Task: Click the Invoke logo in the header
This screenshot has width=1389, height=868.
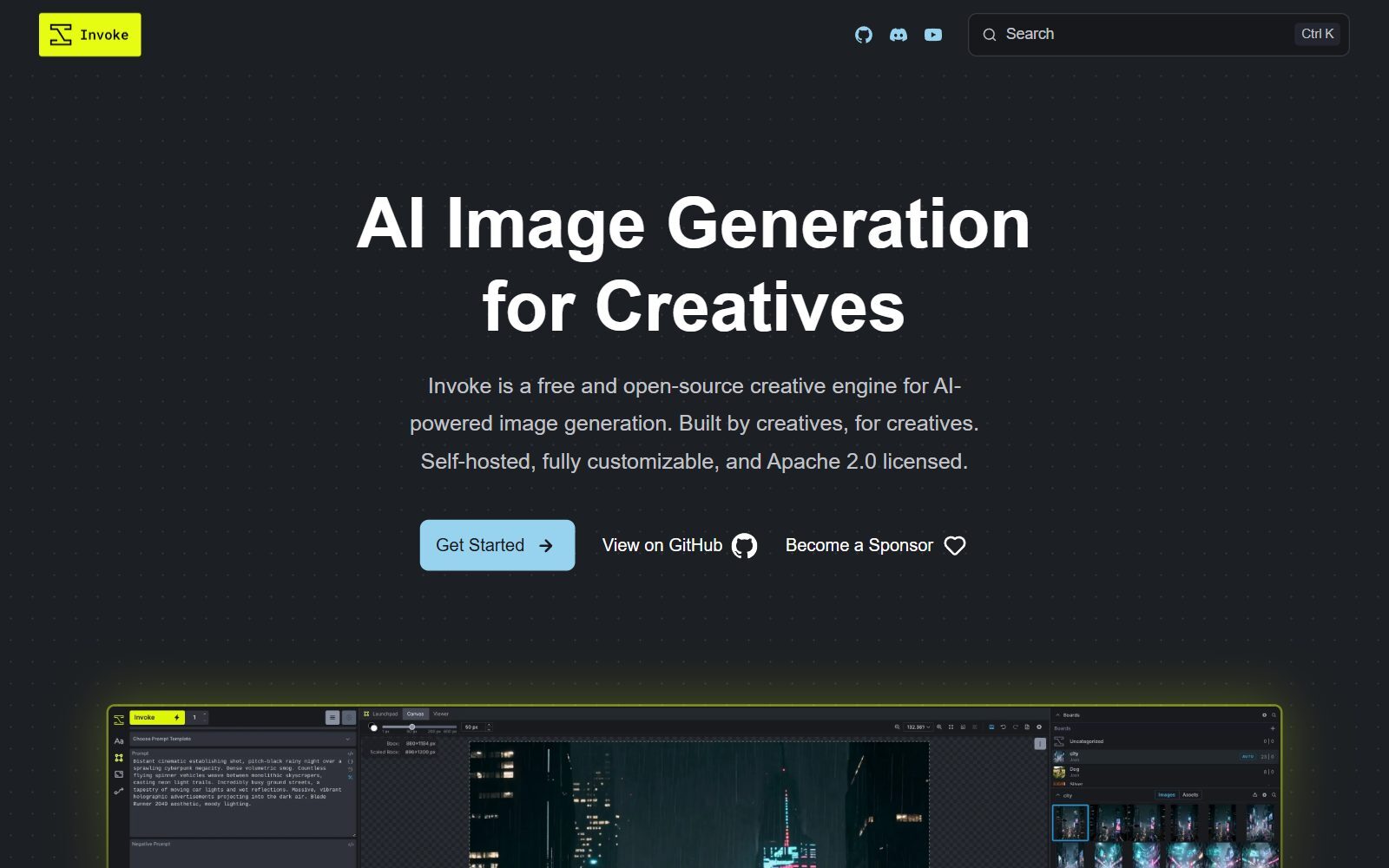Action: coord(90,35)
